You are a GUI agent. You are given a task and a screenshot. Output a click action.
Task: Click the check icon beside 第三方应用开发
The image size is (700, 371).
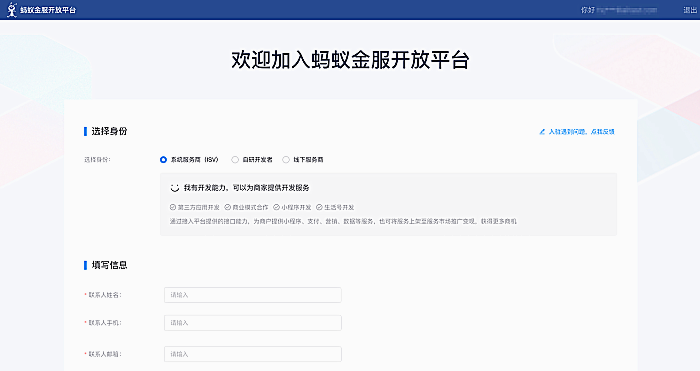pos(173,207)
